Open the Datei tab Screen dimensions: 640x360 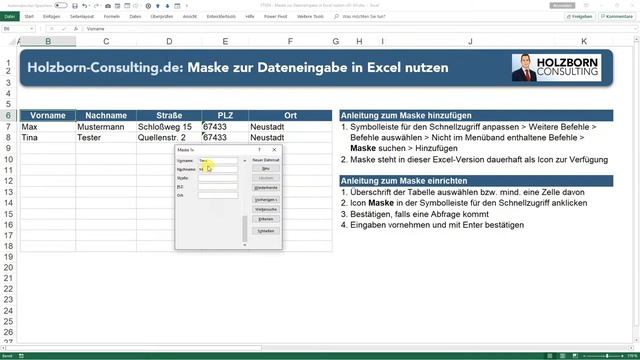click(x=10, y=16)
